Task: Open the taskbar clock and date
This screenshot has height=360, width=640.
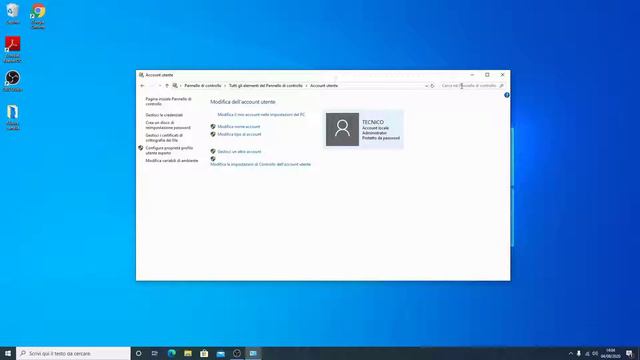Action: tap(611, 353)
